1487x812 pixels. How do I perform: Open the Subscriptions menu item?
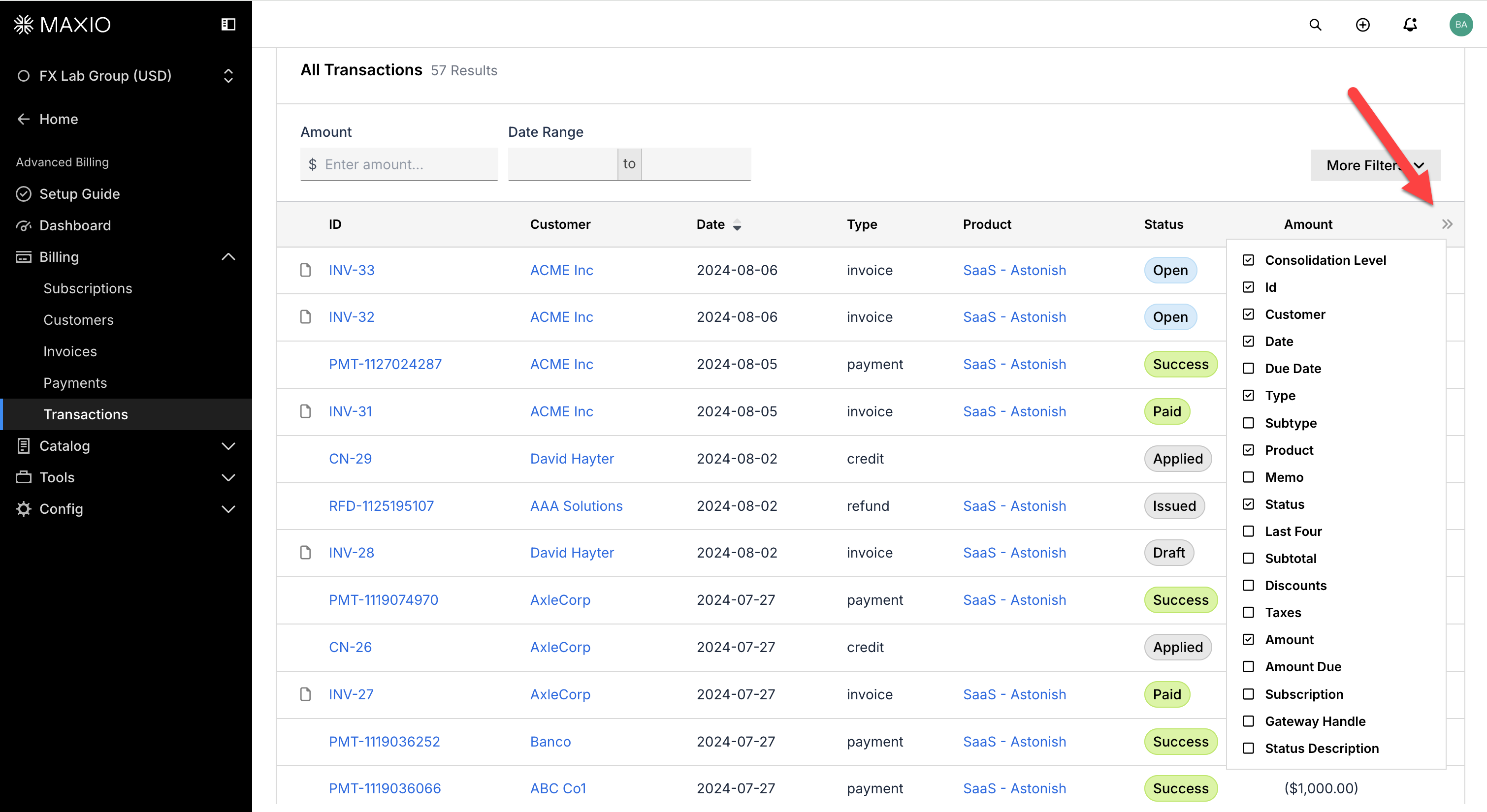click(88, 288)
